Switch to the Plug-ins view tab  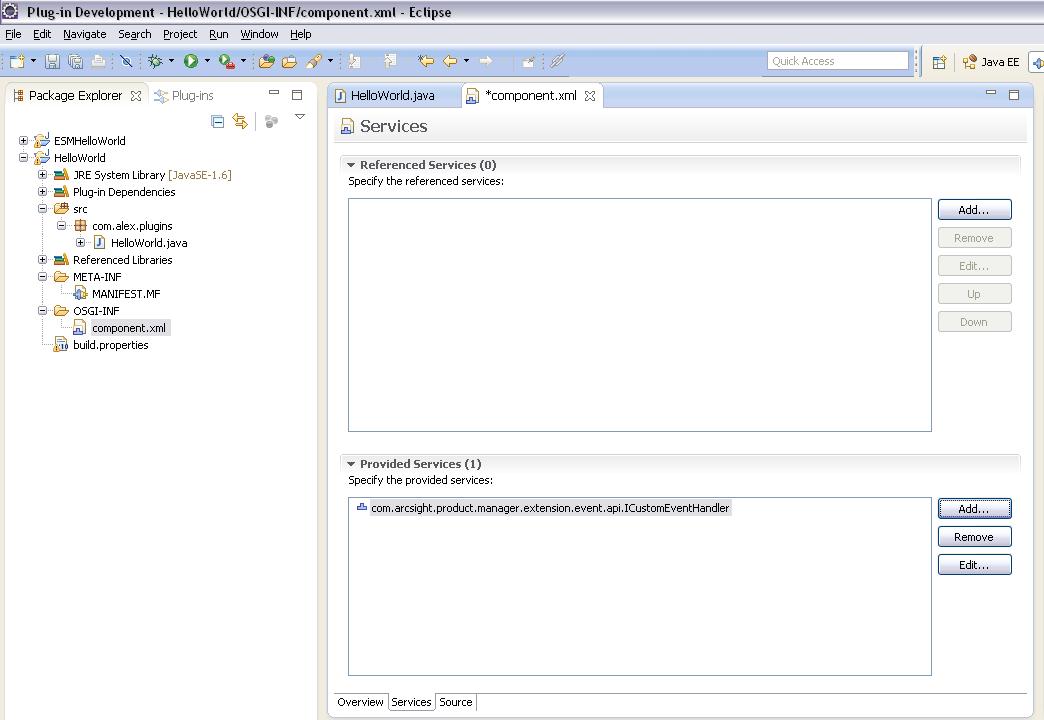coord(184,95)
